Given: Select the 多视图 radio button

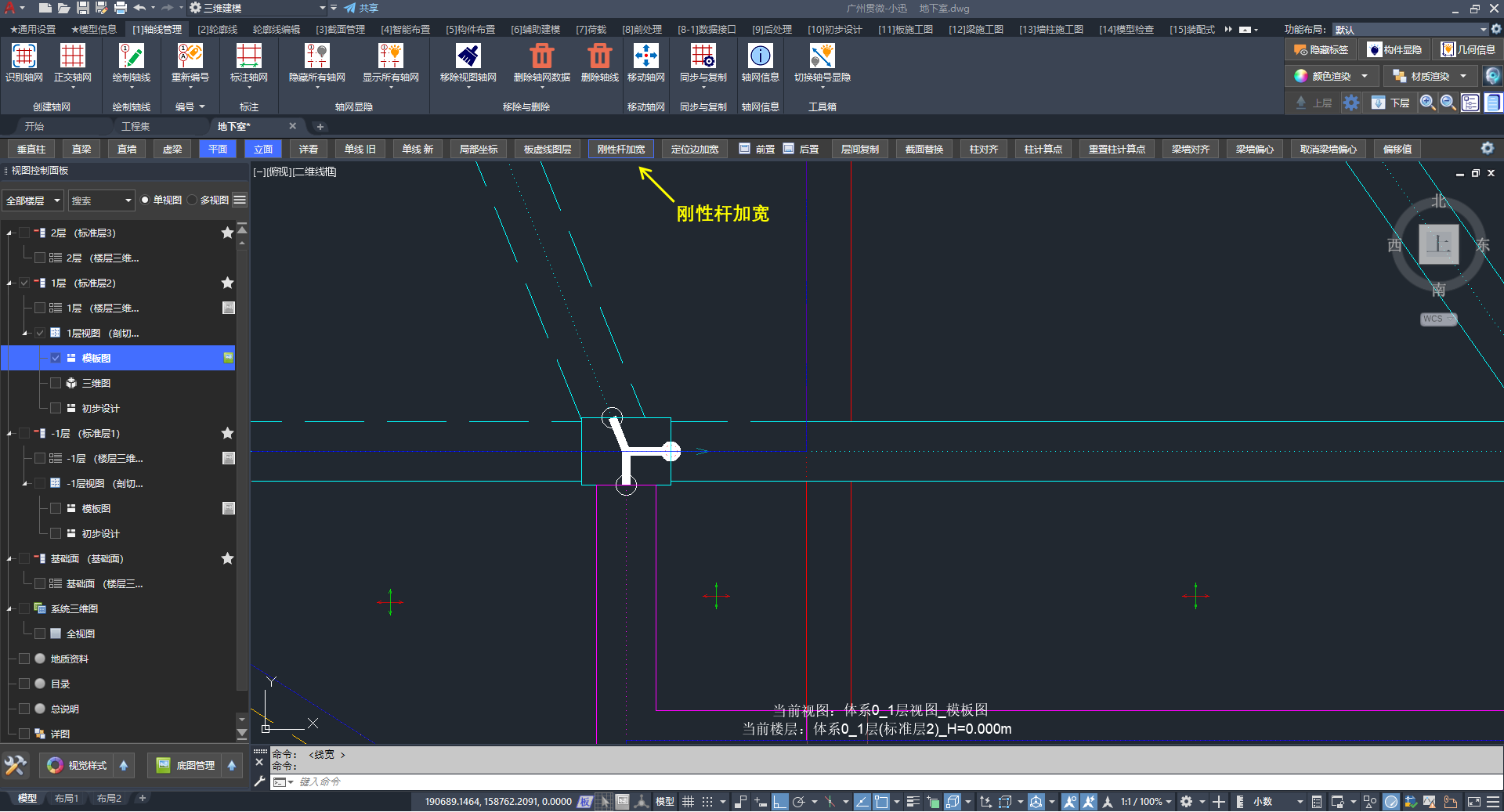Looking at the screenshot, I should 193,200.
